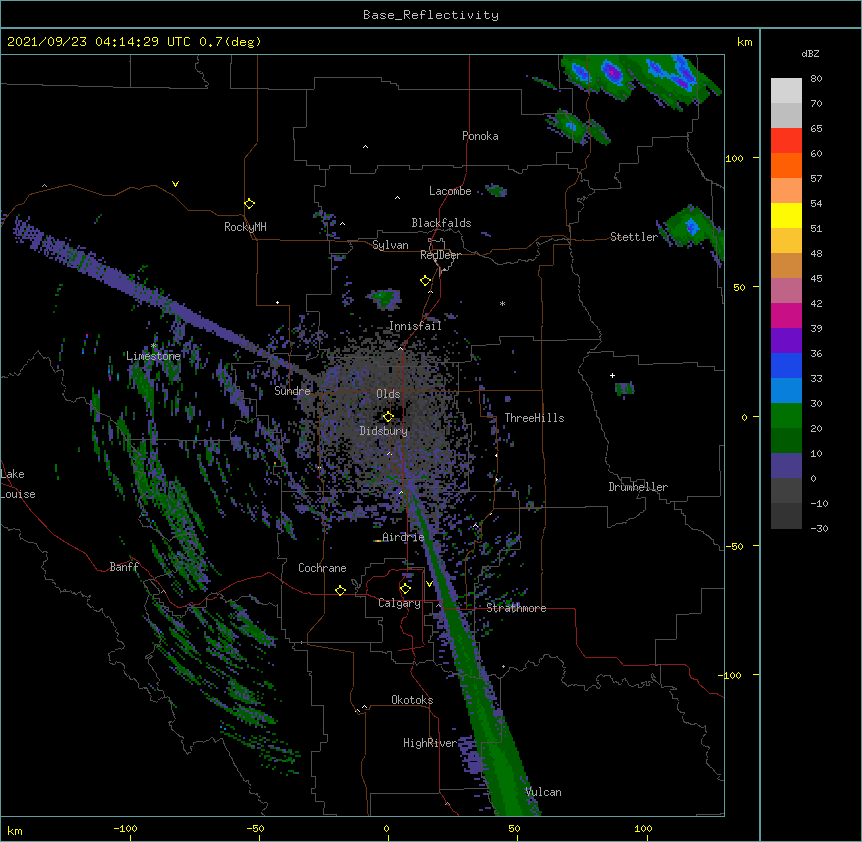This screenshot has width=862, height=842.
Task: Click the Lake Louise label
Action: coord(18,484)
